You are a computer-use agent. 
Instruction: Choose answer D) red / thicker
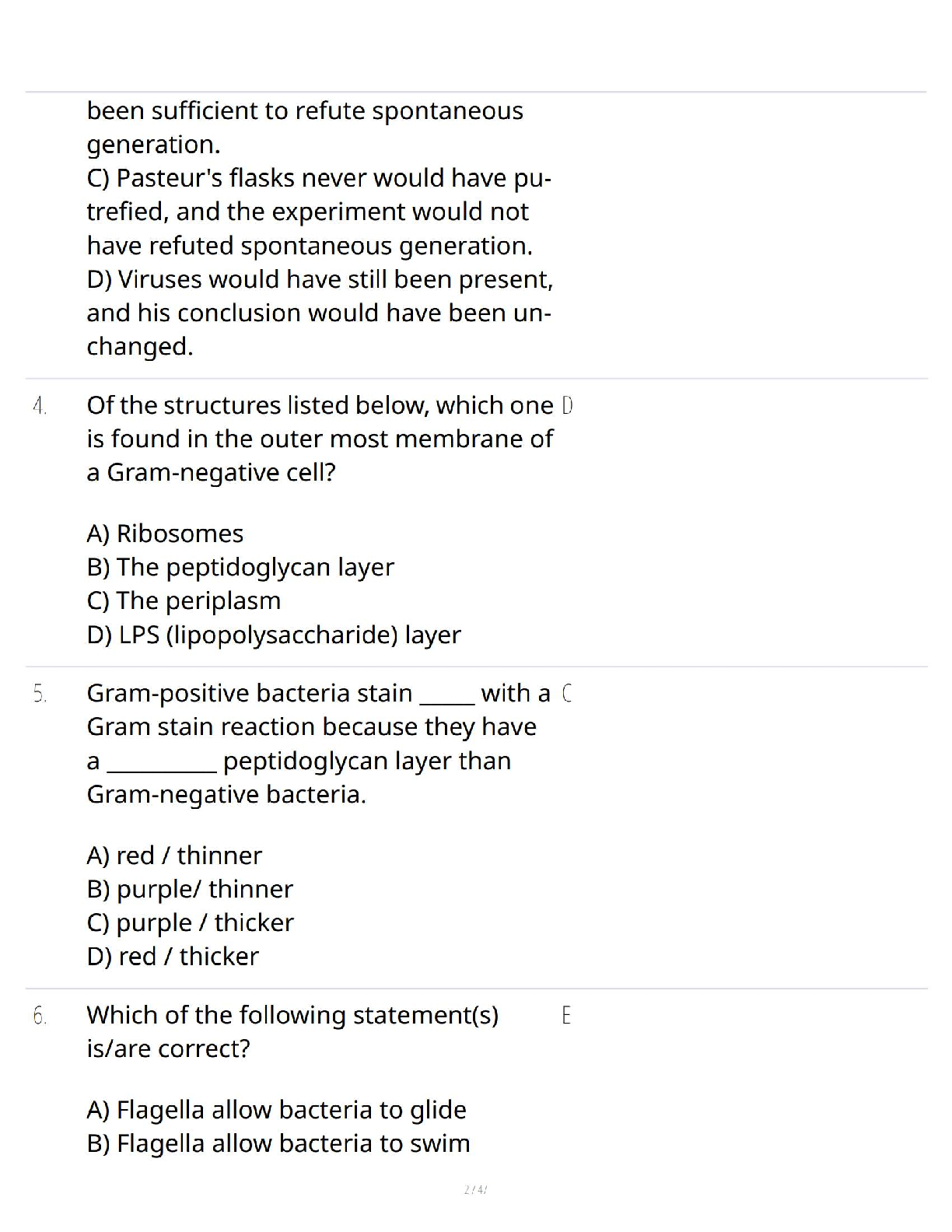(173, 956)
